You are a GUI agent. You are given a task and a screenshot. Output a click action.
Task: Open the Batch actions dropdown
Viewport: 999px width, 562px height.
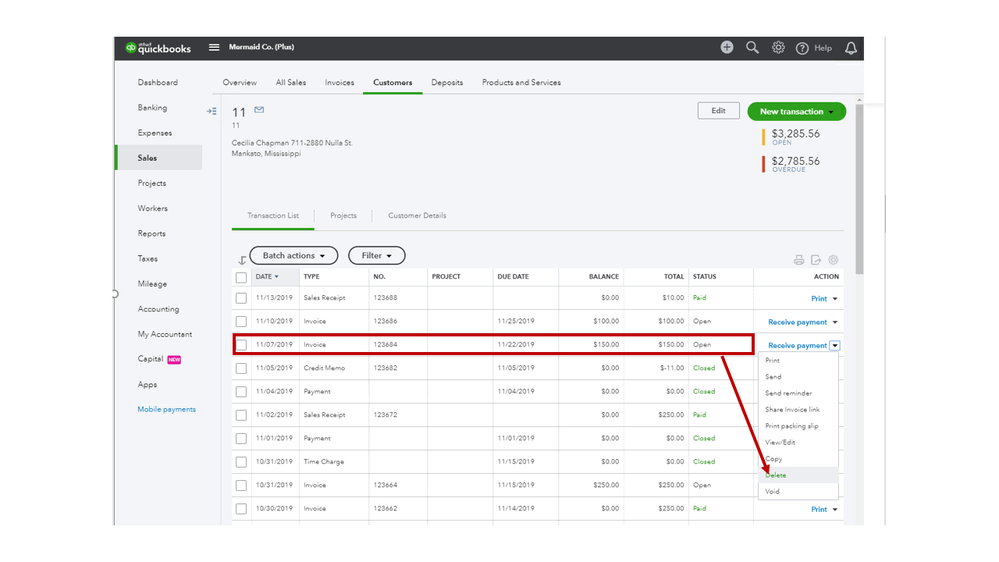click(x=293, y=256)
